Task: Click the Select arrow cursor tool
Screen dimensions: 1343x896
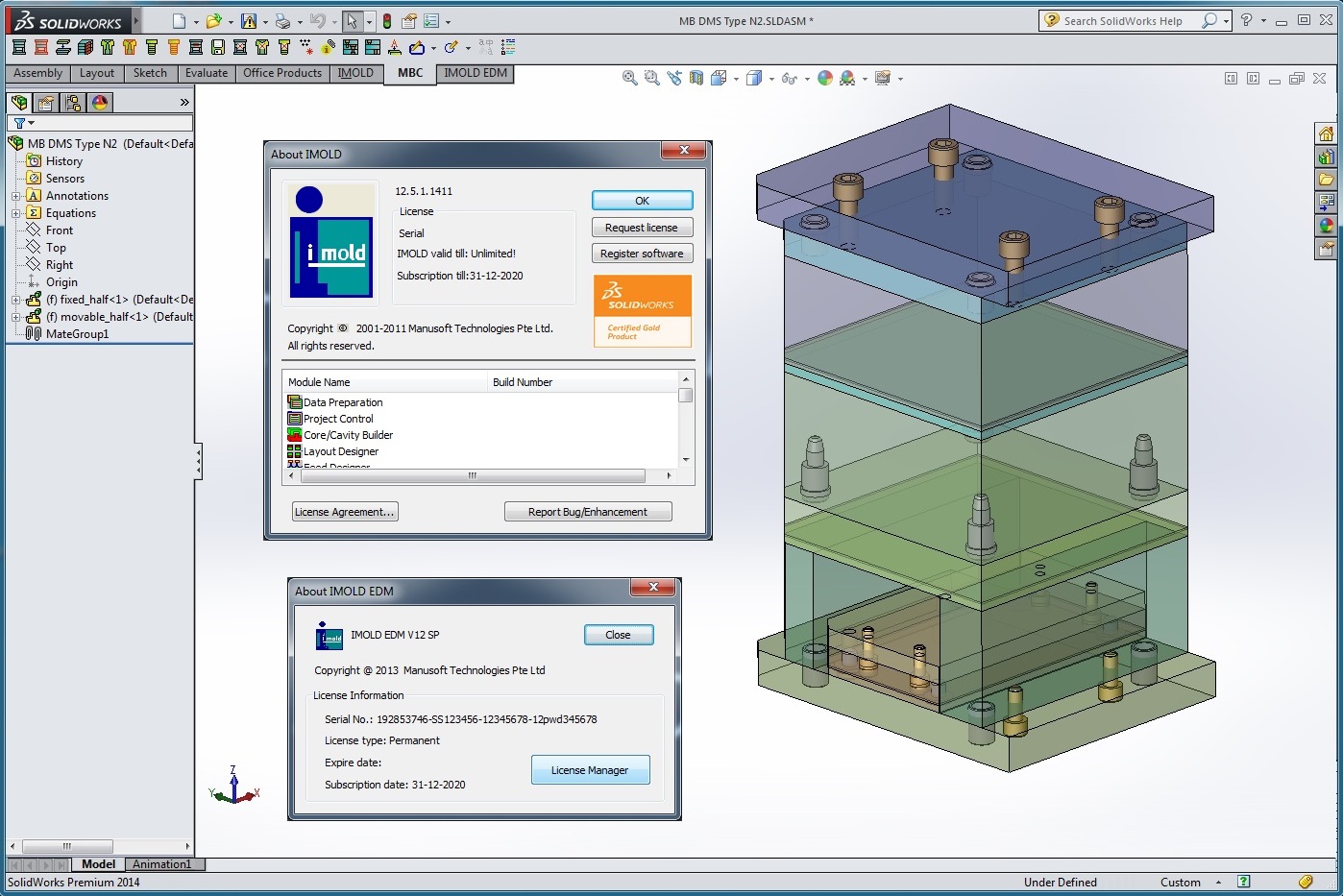Action: tap(352, 21)
